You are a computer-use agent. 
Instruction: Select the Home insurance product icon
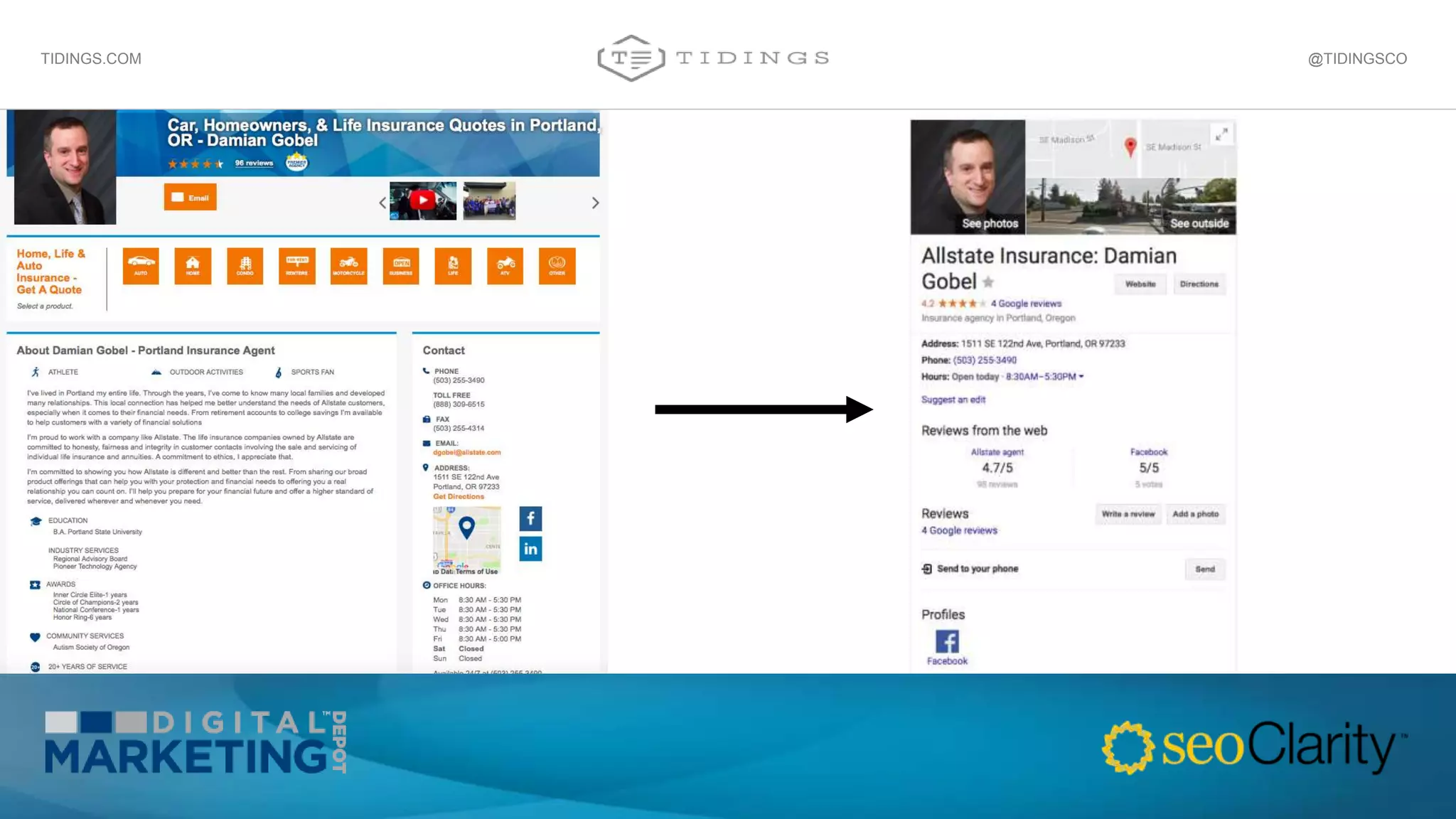pos(193,266)
